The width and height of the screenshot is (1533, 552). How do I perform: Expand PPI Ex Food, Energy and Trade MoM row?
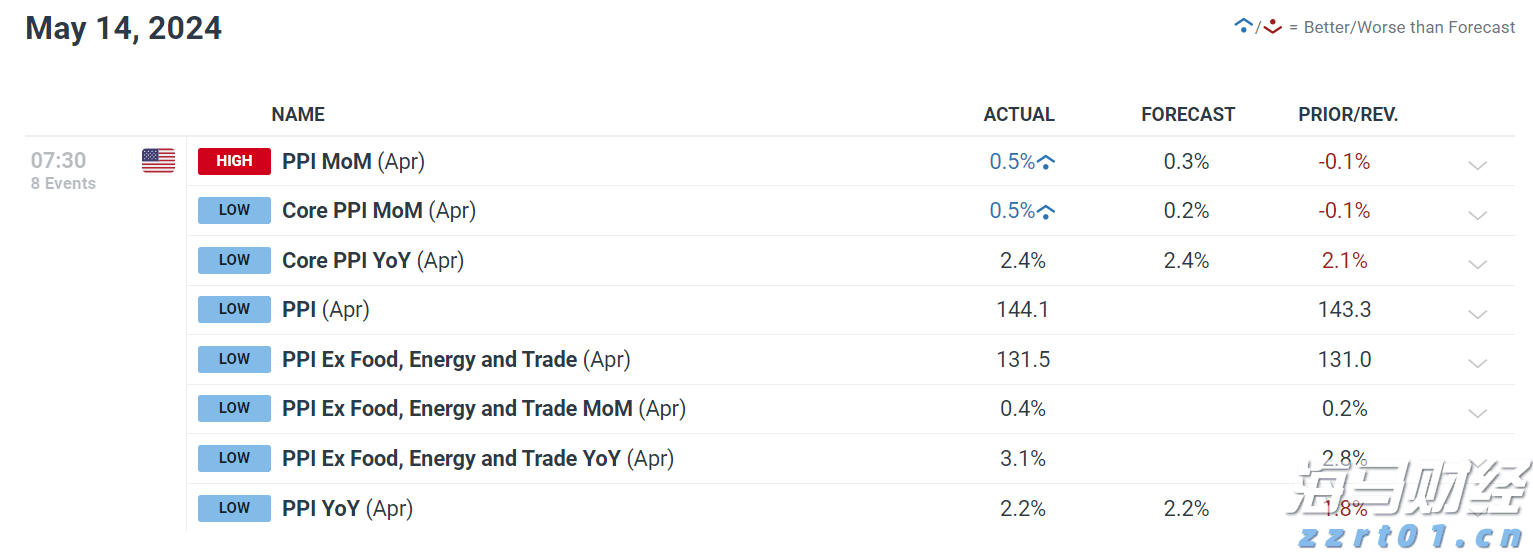click(1477, 413)
